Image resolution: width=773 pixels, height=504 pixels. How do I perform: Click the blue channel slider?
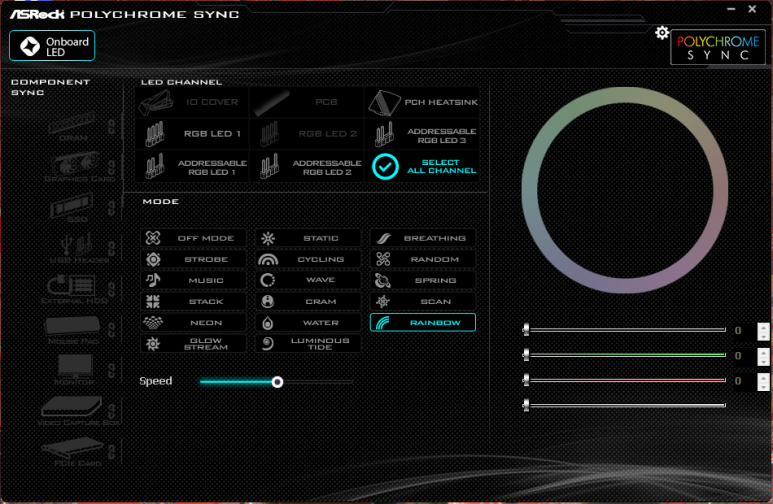625,329
